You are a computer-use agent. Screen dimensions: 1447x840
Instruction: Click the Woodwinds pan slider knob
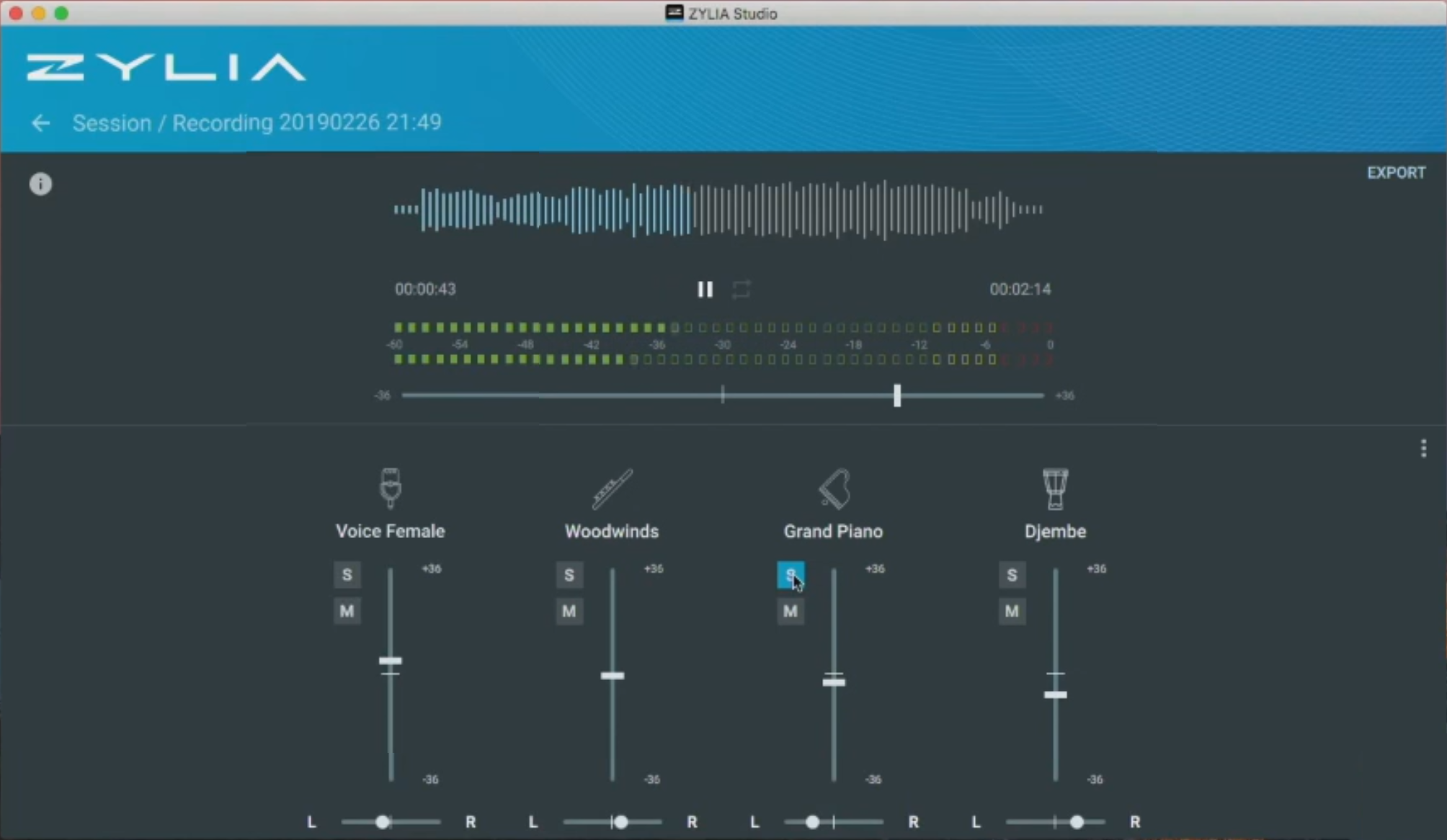point(620,822)
